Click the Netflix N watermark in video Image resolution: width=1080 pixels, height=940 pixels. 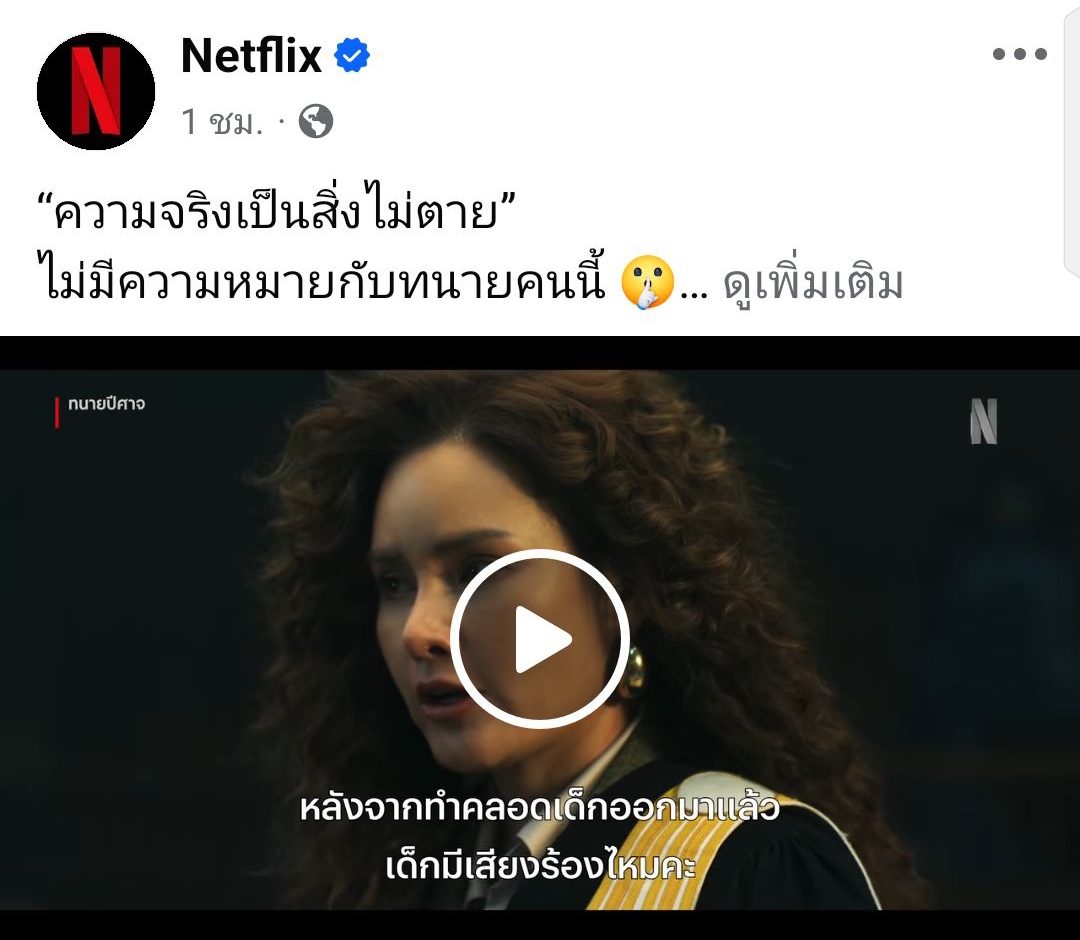(x=984, y=421)
